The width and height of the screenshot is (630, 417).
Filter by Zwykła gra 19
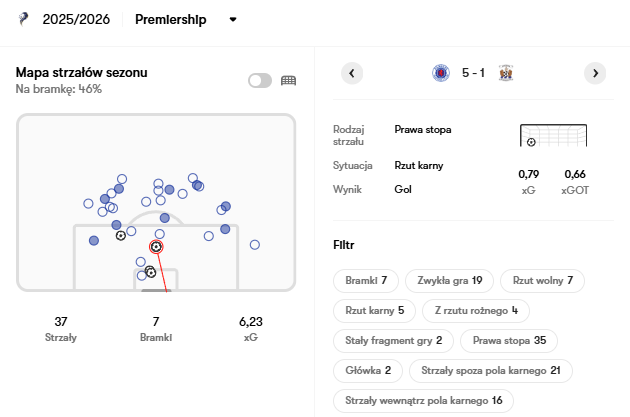point(449,280)
